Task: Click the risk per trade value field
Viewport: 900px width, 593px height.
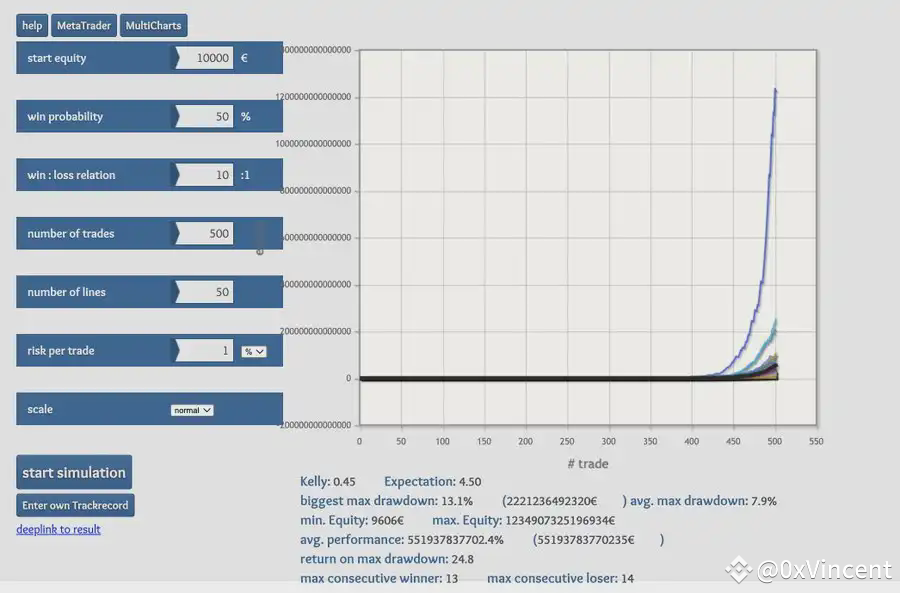Action: tap(204, 351)
